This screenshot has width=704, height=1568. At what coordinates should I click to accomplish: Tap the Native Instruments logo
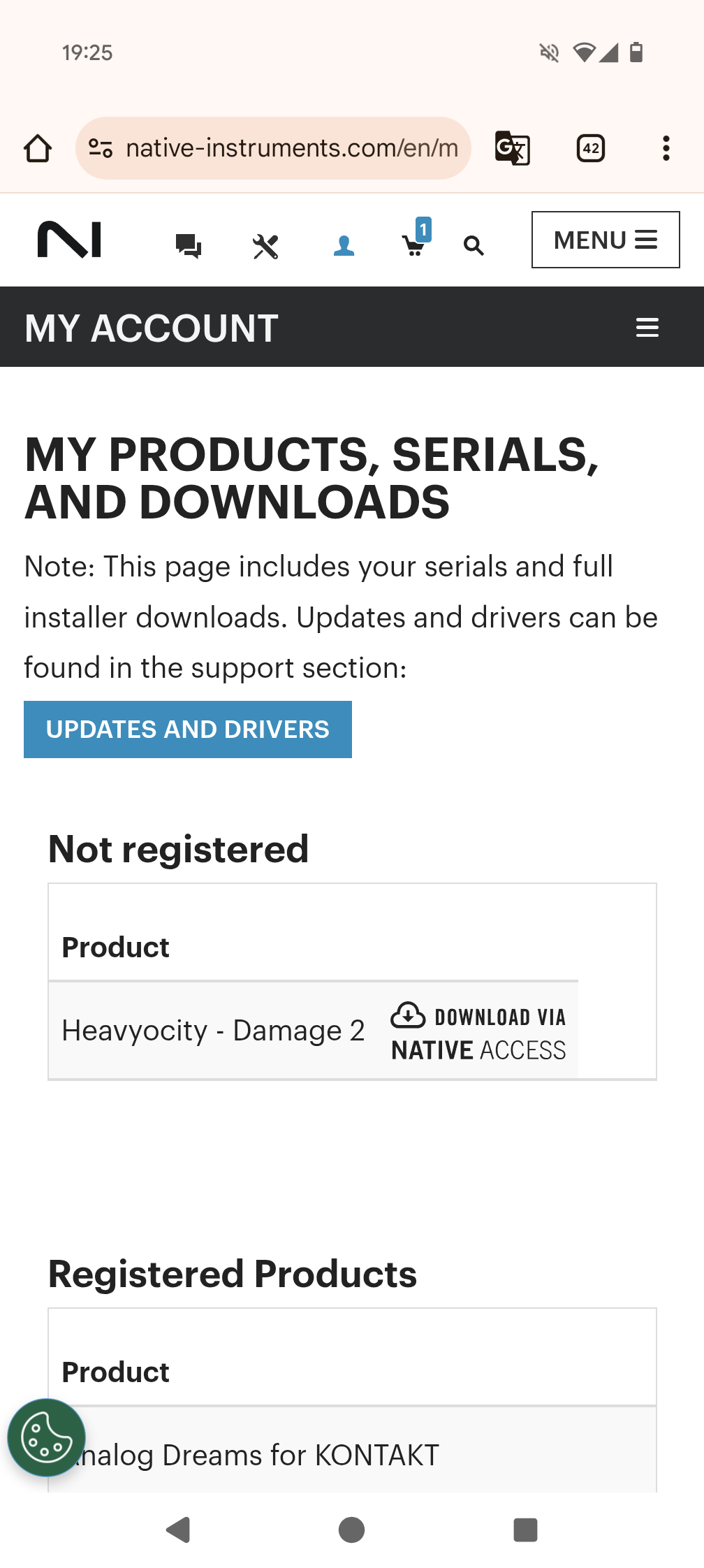pos(69,240)
